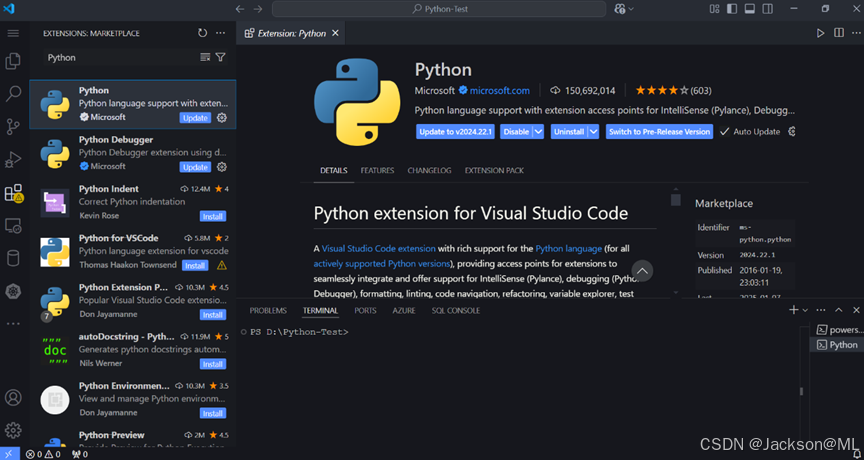This screenshot has width=864, height=460.
Task: Open the Kubernetes helm-wheel icon
Action: click(x=13, y=291)
